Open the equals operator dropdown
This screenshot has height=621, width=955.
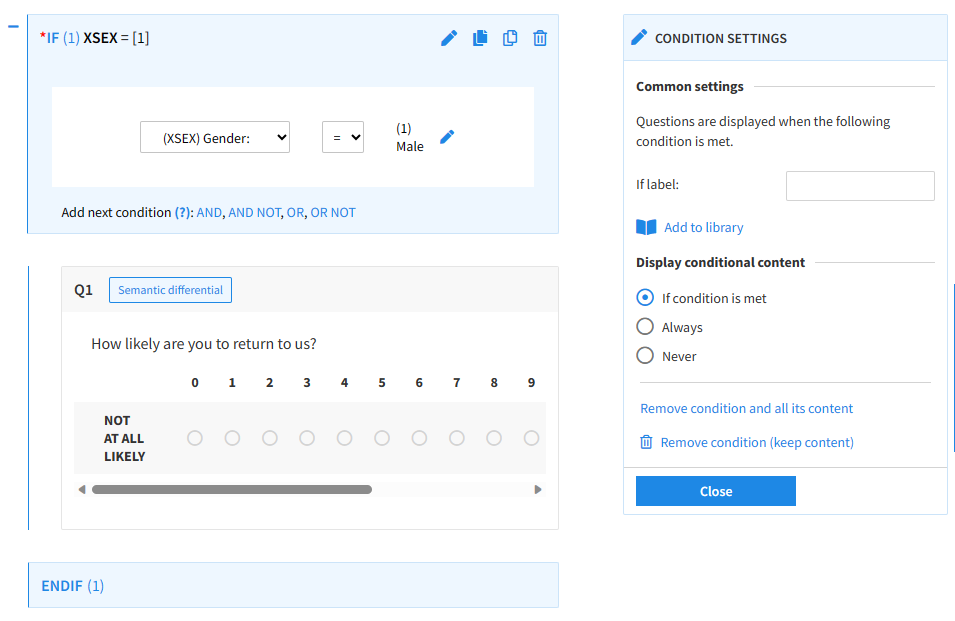coord(343,138)
